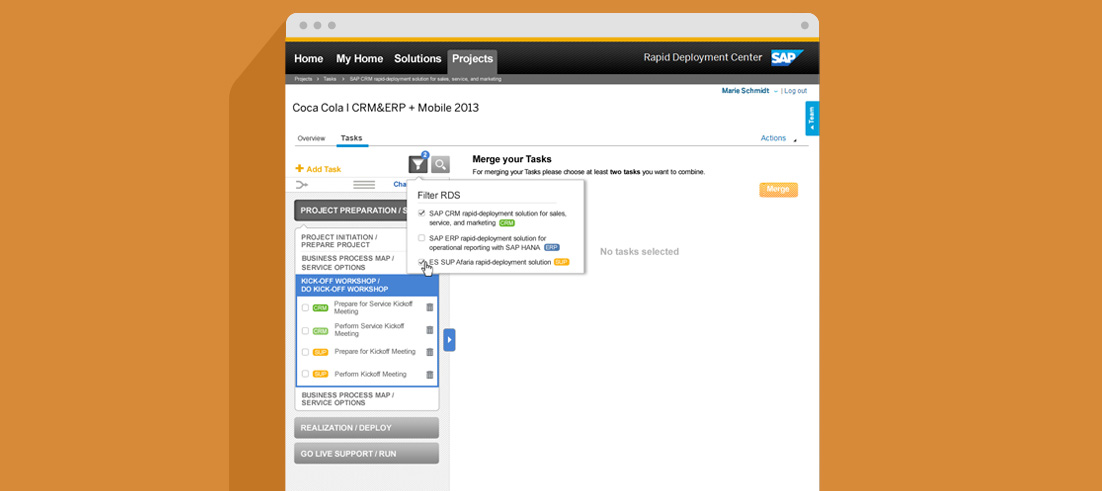The image size is (1102, 491).
Task: Click 'No tasks selected' text
Action: pyautogui.click(x=639, y=251)
